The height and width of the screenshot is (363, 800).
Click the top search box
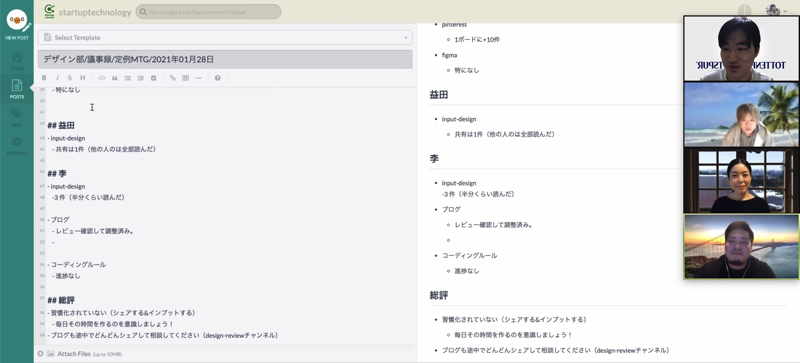(x=208, y=12)
